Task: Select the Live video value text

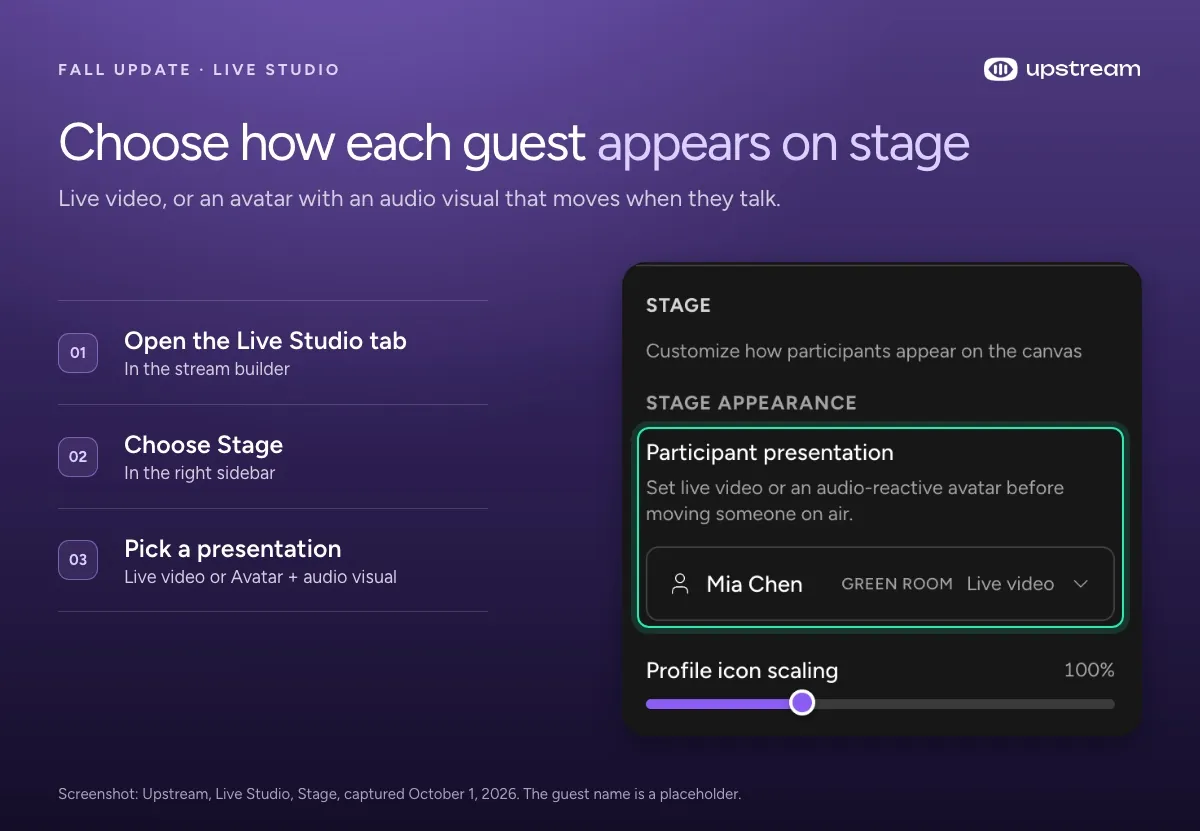Action: tap(1010, 584)
